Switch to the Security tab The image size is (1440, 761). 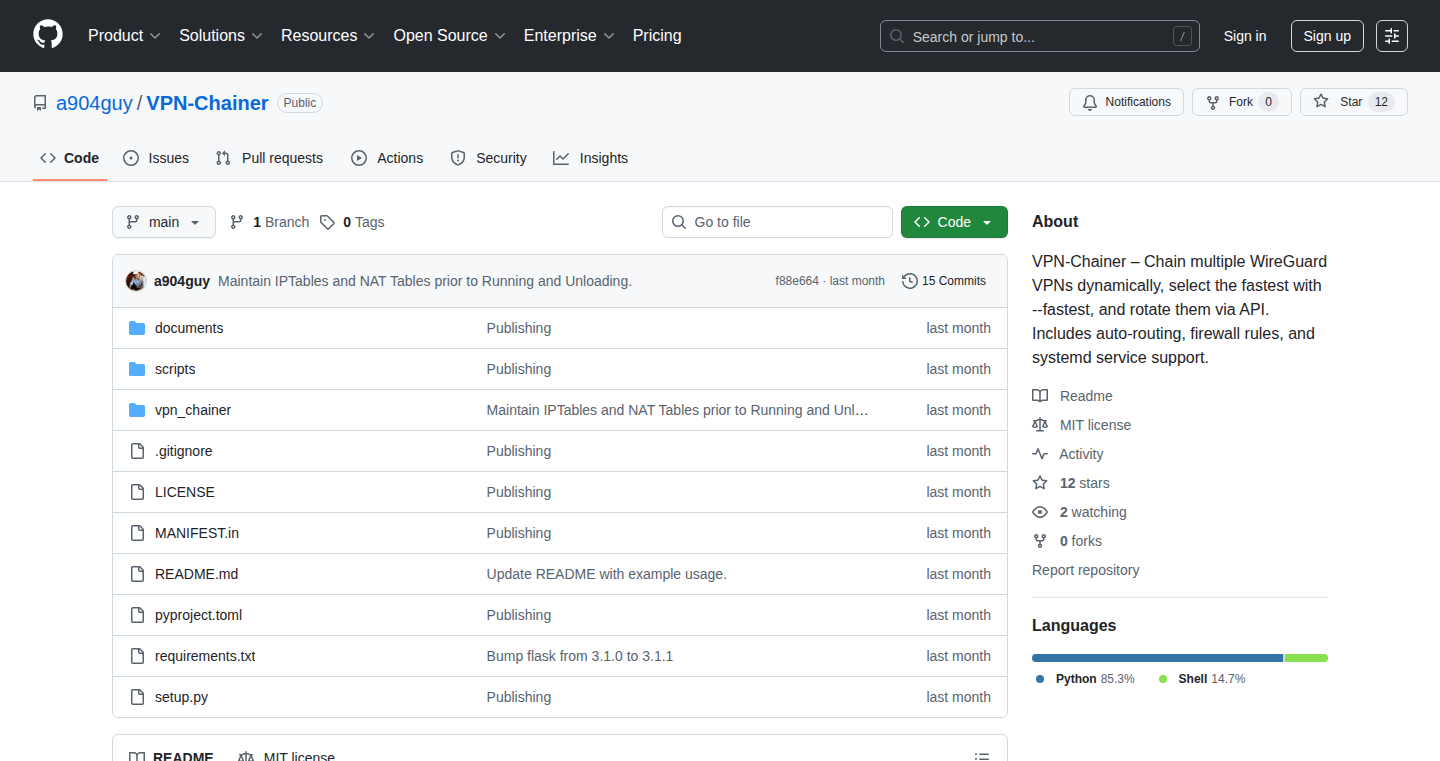tap(488, 158)
